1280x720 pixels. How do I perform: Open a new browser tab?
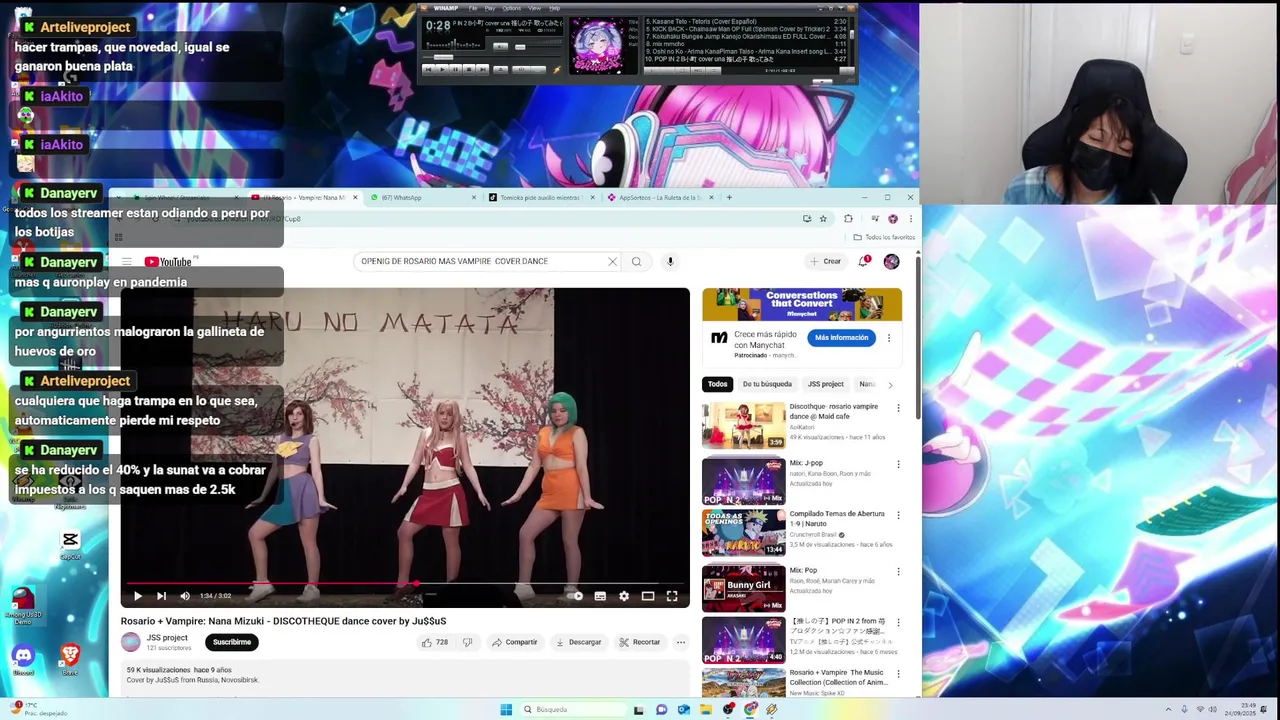[729, 197]
